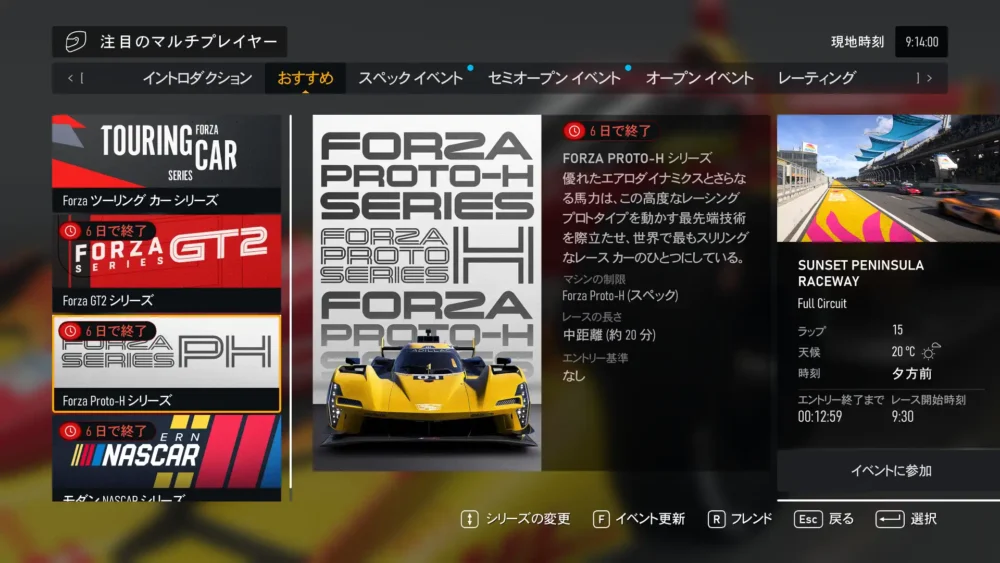Select the Forza GT2 シリーズ card
Image resolution: width=1000 pixels, height=563 pixels.
point(166,263)
